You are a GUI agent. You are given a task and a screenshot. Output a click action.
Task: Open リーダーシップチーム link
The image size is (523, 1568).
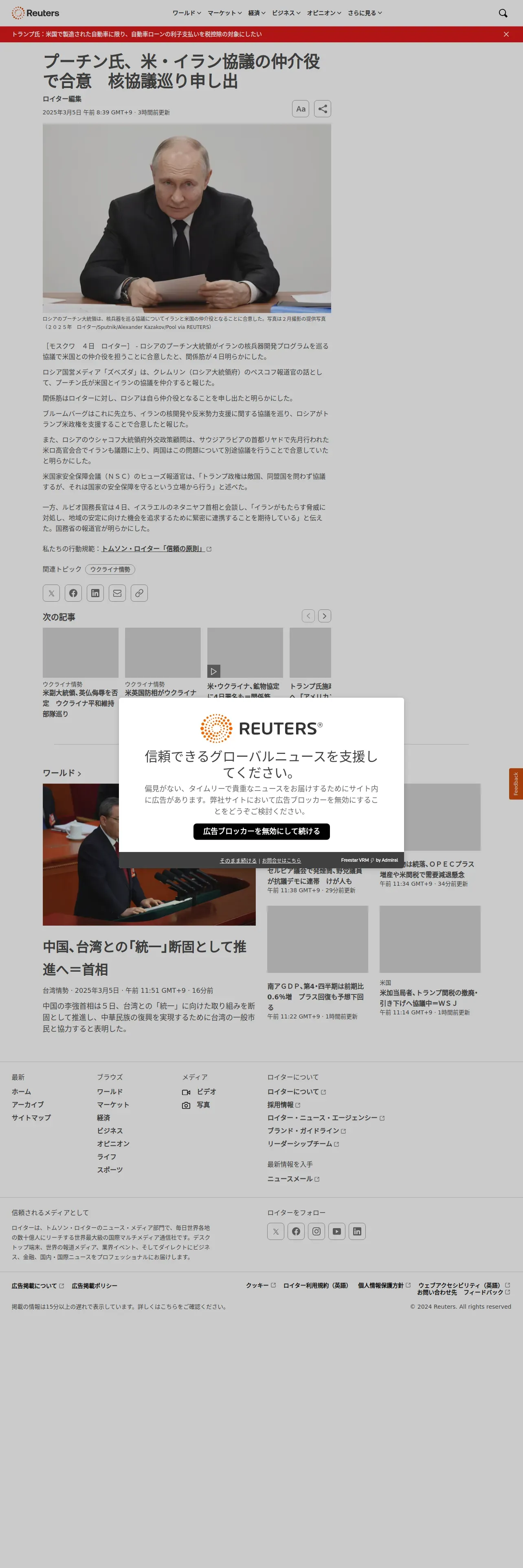[x=303, y=1144]
